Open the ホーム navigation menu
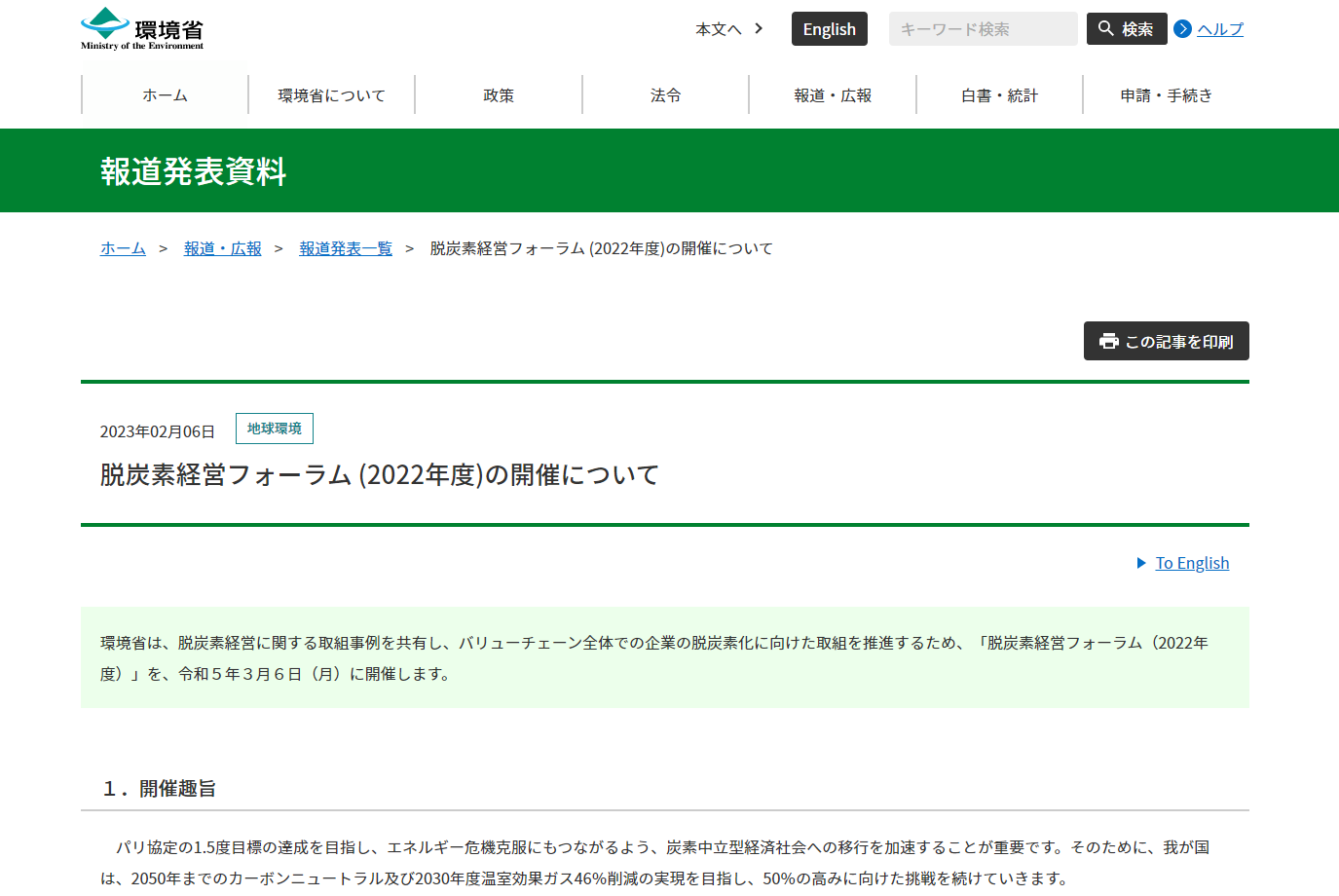 [165, 94]
